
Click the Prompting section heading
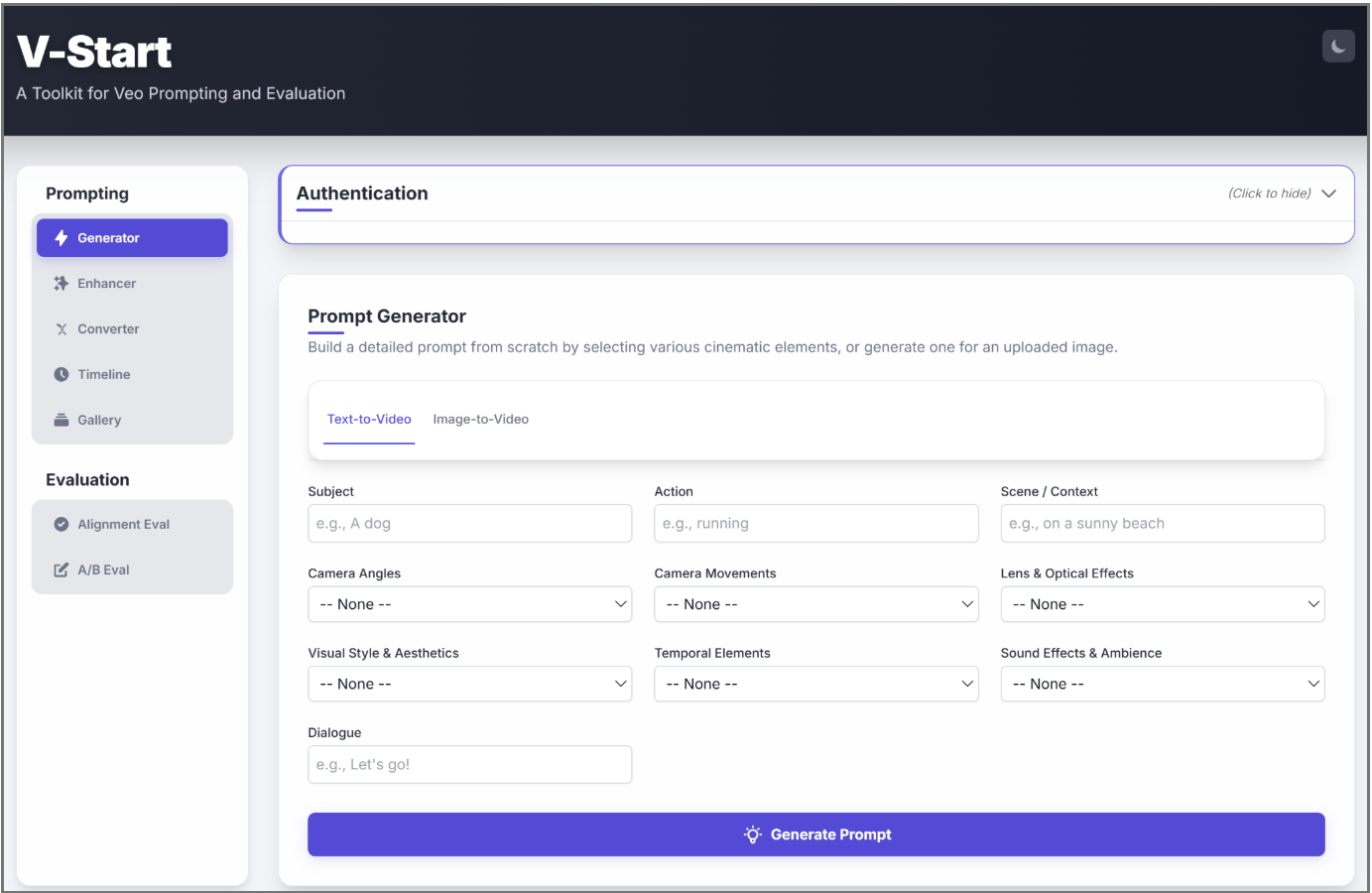[87, 193]
